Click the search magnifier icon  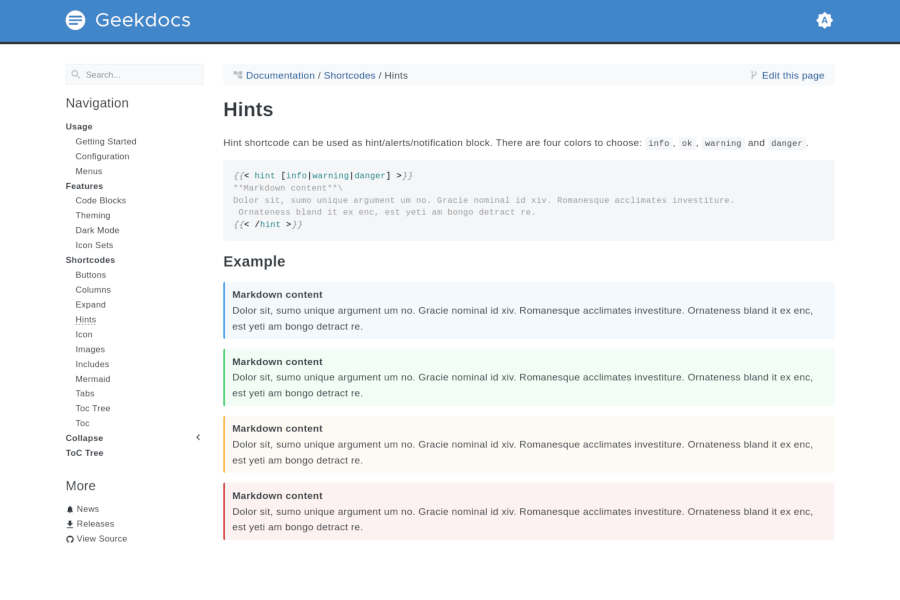[76, 75]
